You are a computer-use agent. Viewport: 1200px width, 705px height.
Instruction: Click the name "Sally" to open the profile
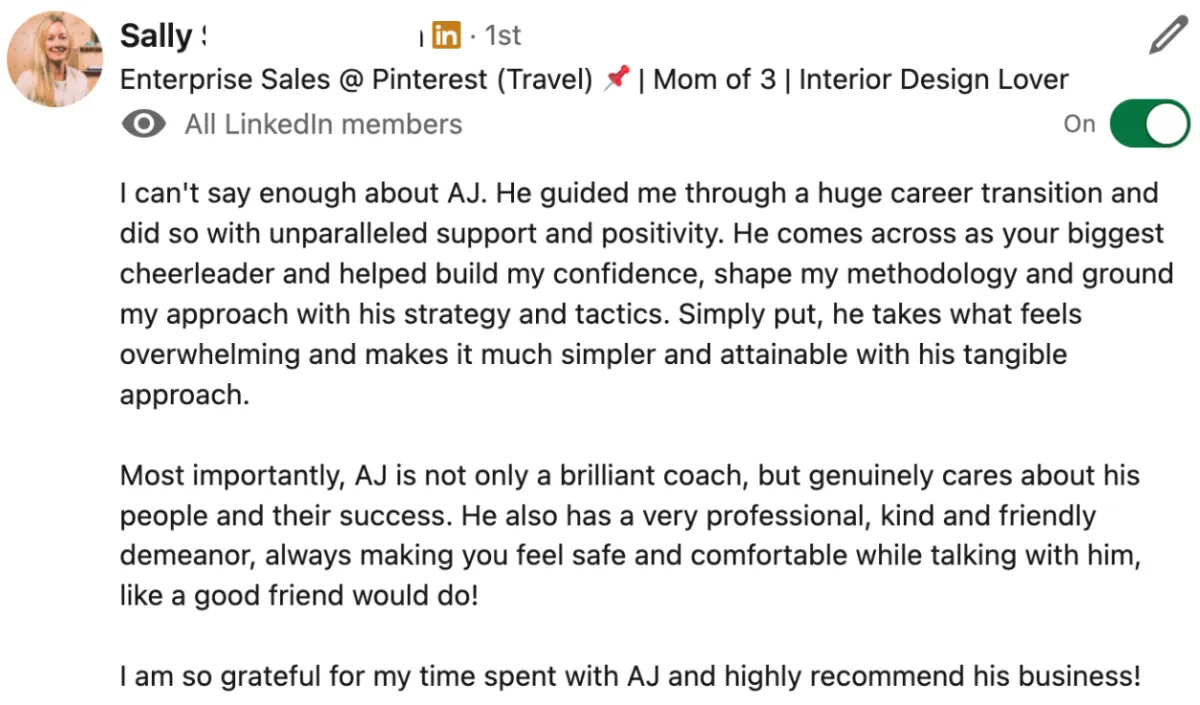[156, 36]
